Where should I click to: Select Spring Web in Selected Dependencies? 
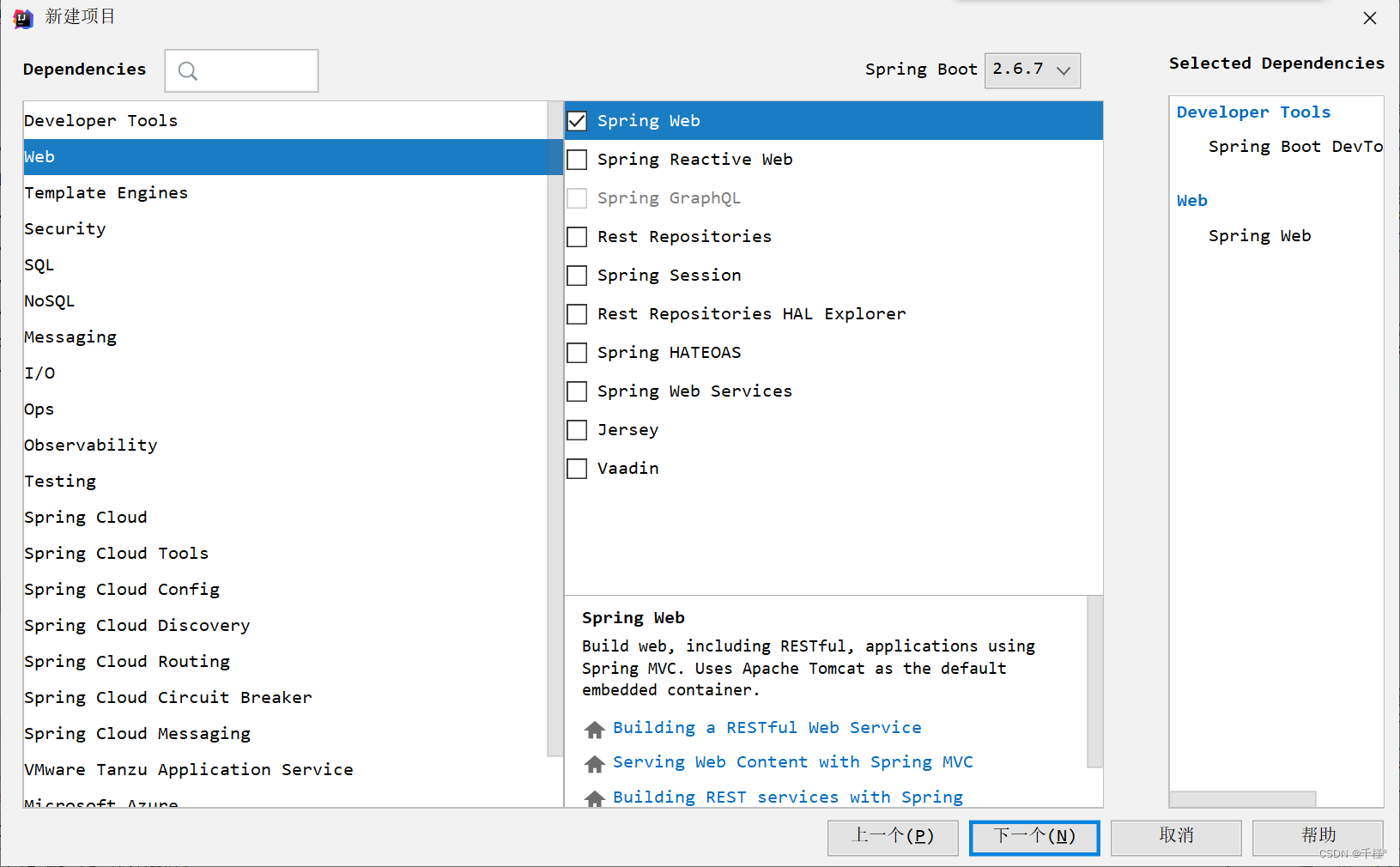click(x=1259, y=236)
